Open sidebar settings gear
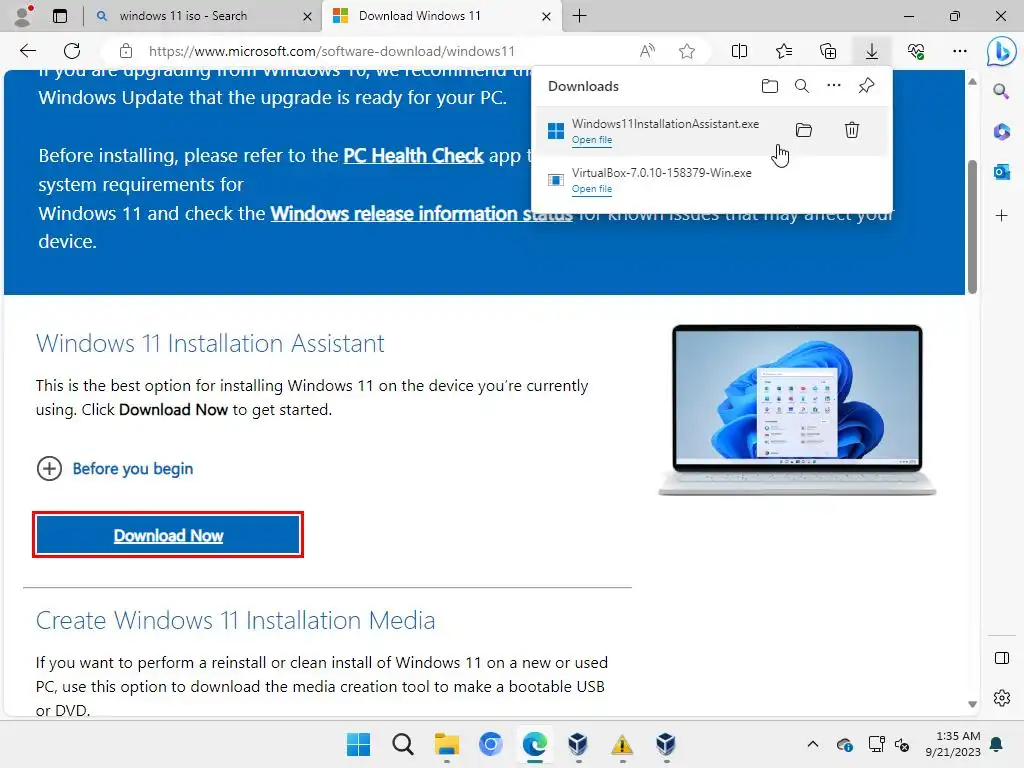The image size is (1024, 768). click(1001, 698)
